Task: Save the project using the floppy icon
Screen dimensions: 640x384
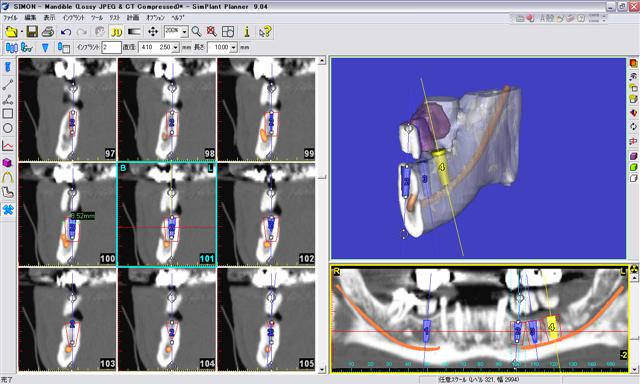Action: (x=32, y=32)
